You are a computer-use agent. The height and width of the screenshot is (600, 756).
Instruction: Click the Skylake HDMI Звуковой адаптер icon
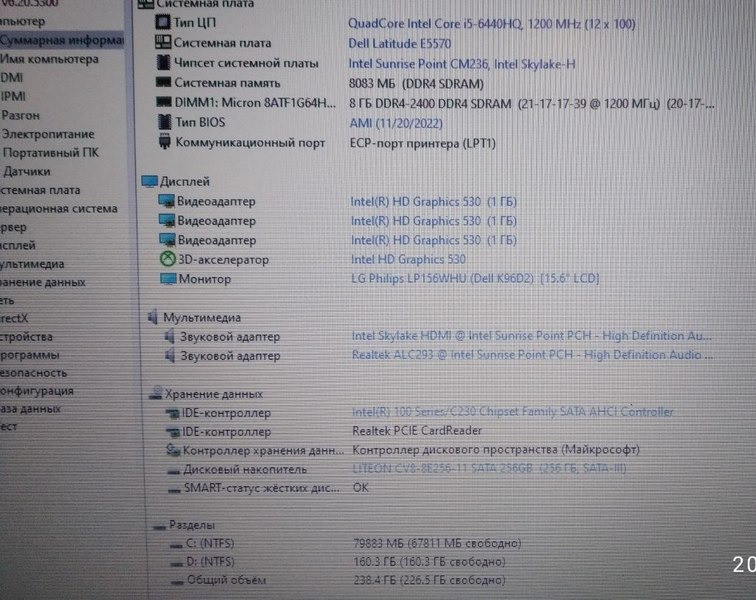coord(169,336)
